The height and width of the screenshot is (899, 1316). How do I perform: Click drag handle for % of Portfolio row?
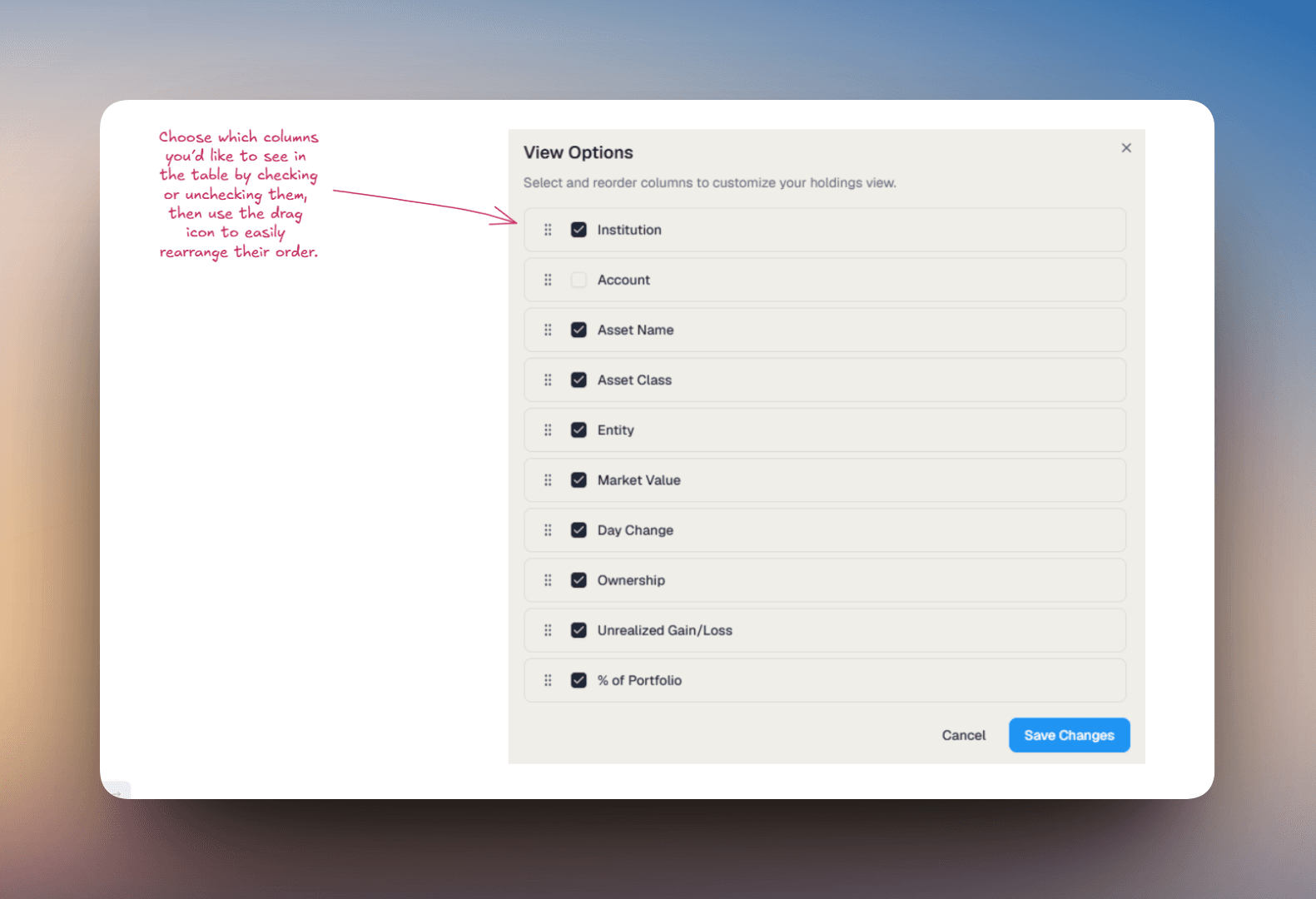[x=548, y=680]
